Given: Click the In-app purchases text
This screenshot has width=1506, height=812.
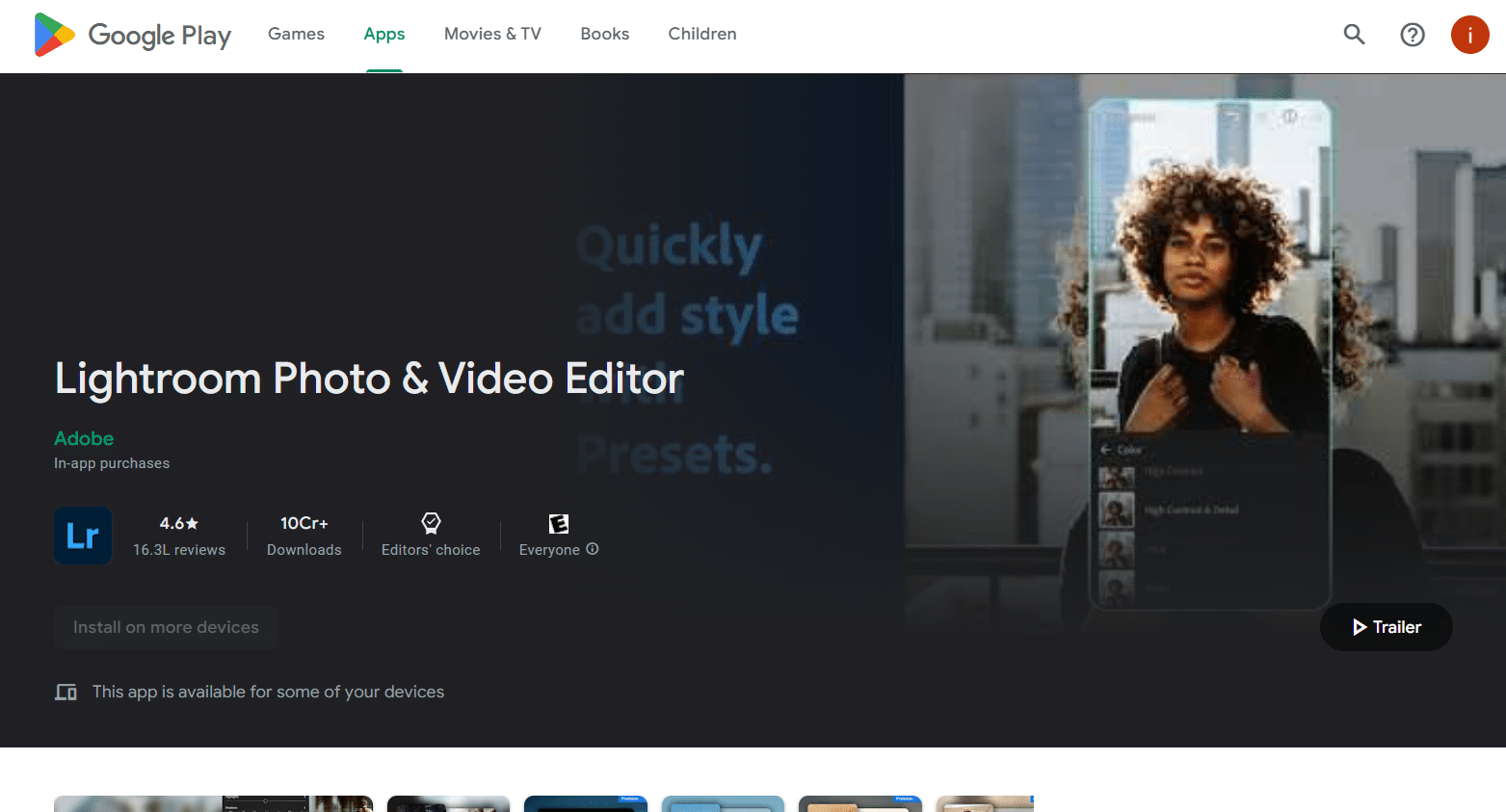Looking at the screenshot, I should point(112,463).
